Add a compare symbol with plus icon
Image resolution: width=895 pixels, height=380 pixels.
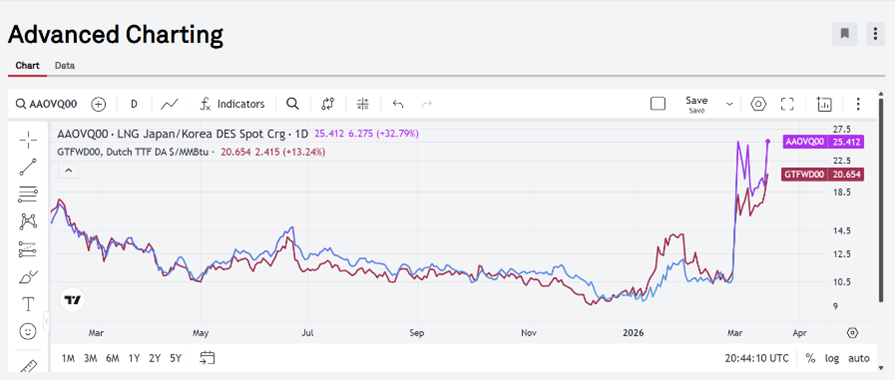click(99, 104)
